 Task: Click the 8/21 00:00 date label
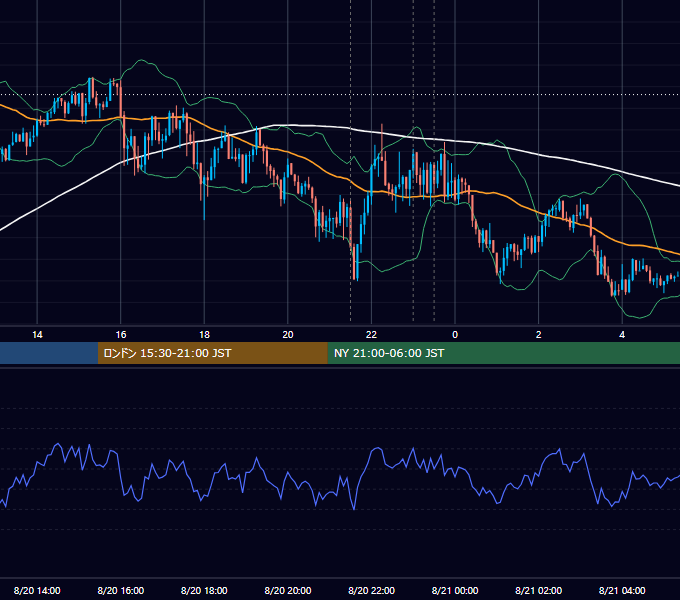(455, 590)
